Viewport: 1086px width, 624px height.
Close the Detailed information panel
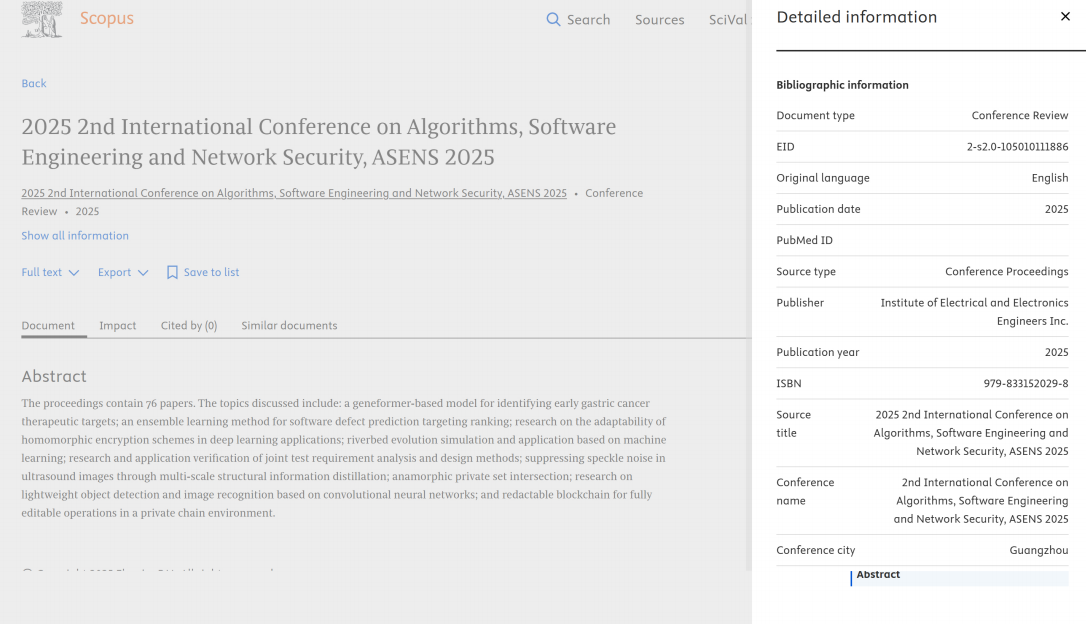1065,17
